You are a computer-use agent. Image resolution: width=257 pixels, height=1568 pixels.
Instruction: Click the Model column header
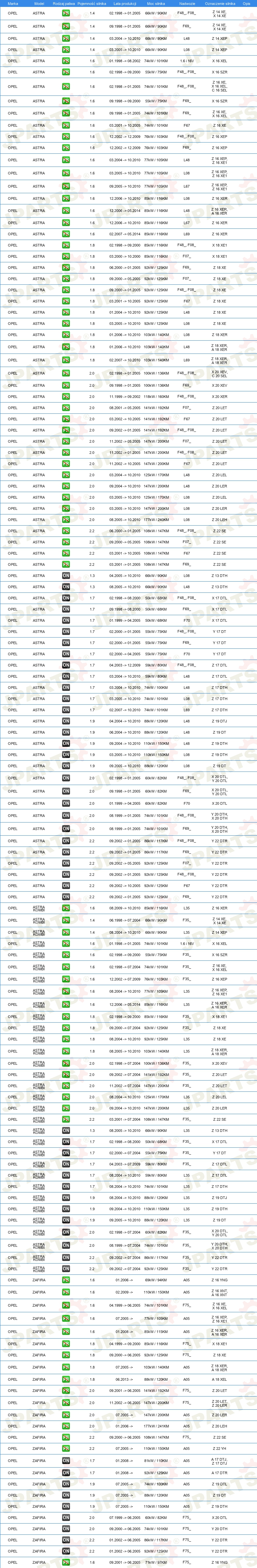coord(39,4)
